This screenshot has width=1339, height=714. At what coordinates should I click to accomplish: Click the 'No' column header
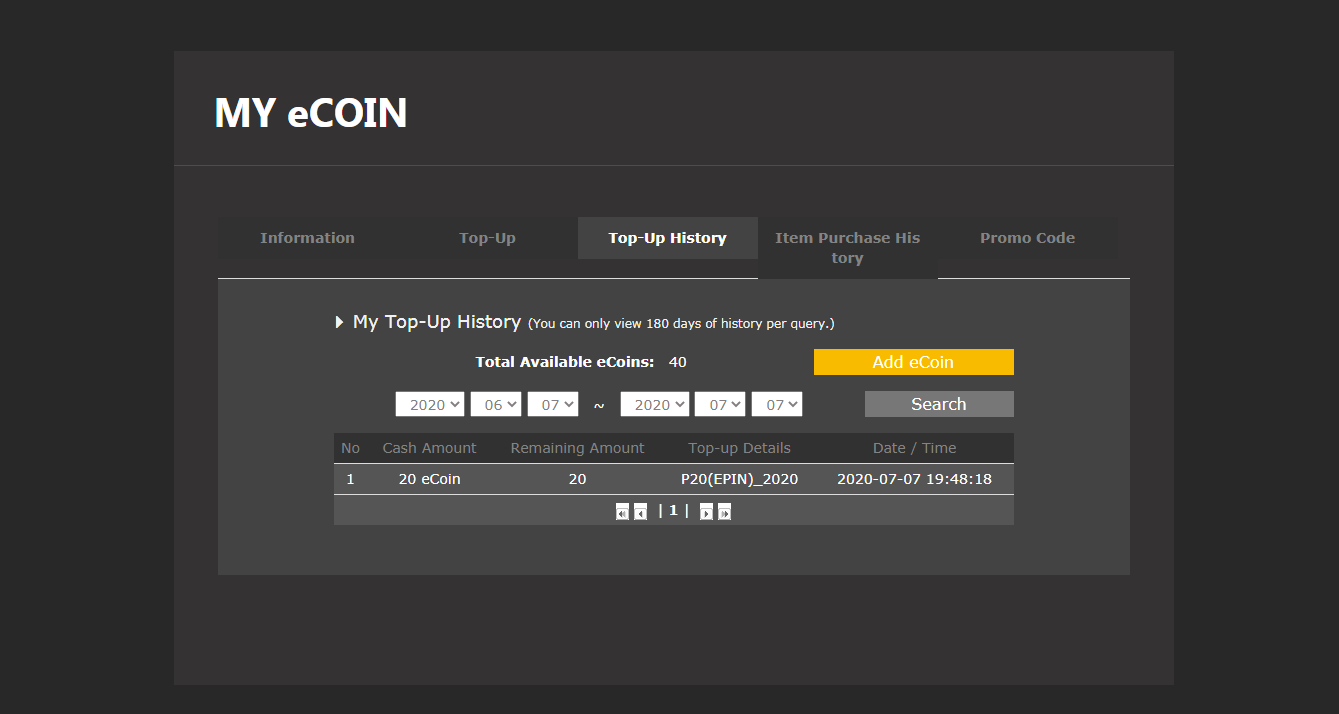(350, 448)
